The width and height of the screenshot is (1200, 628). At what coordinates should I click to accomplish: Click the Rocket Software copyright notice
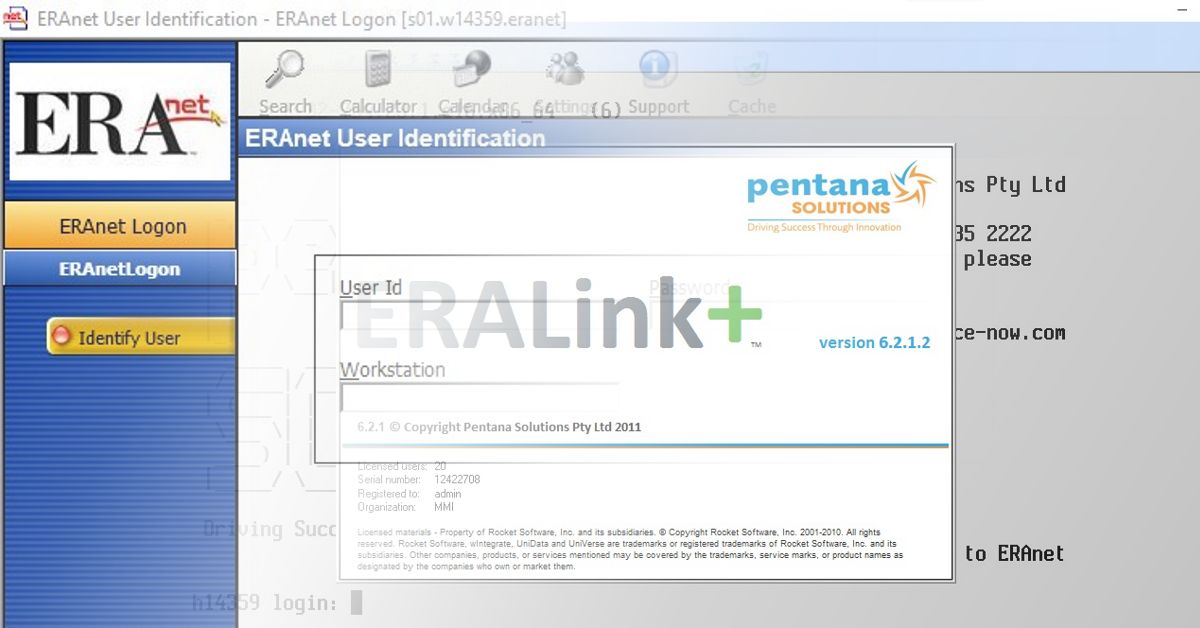pyautogui.click(x=627, y=548)
